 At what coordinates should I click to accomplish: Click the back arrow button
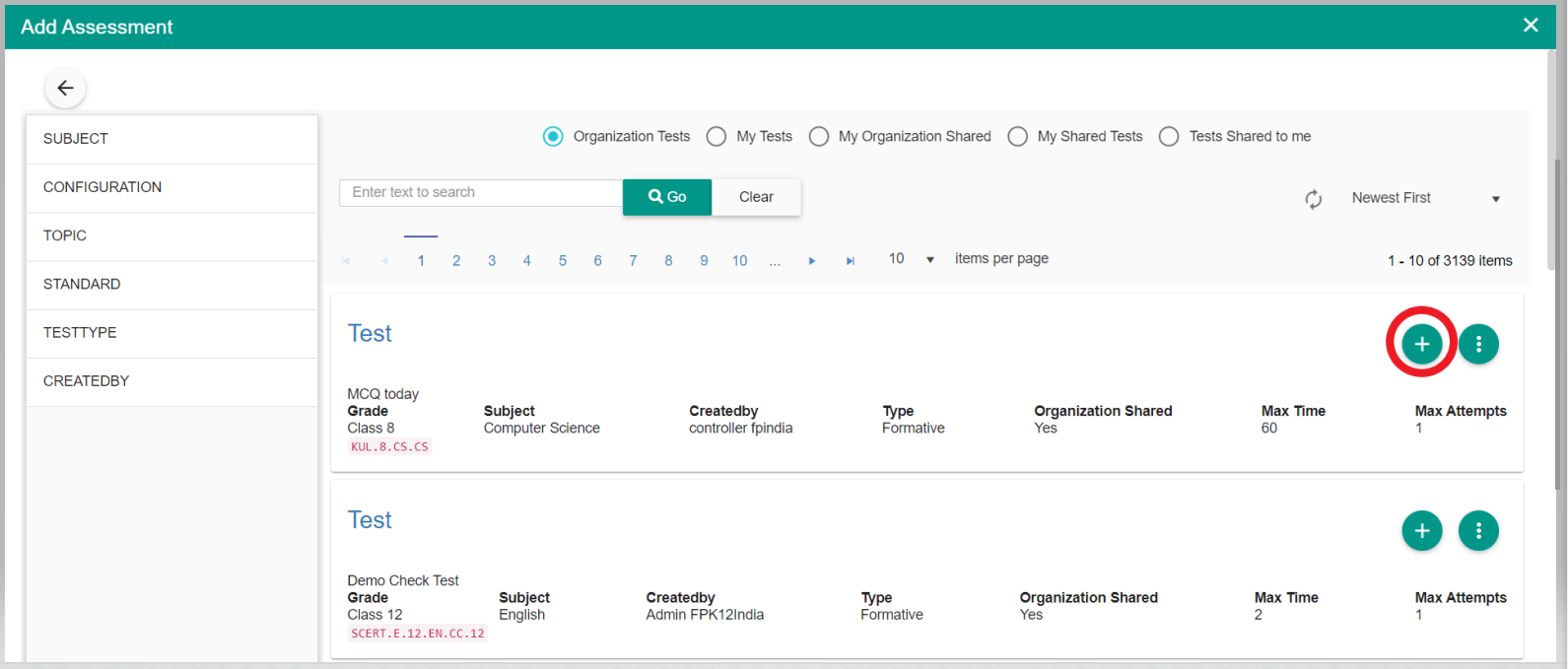pyautogui.click(x=65, y=88)
